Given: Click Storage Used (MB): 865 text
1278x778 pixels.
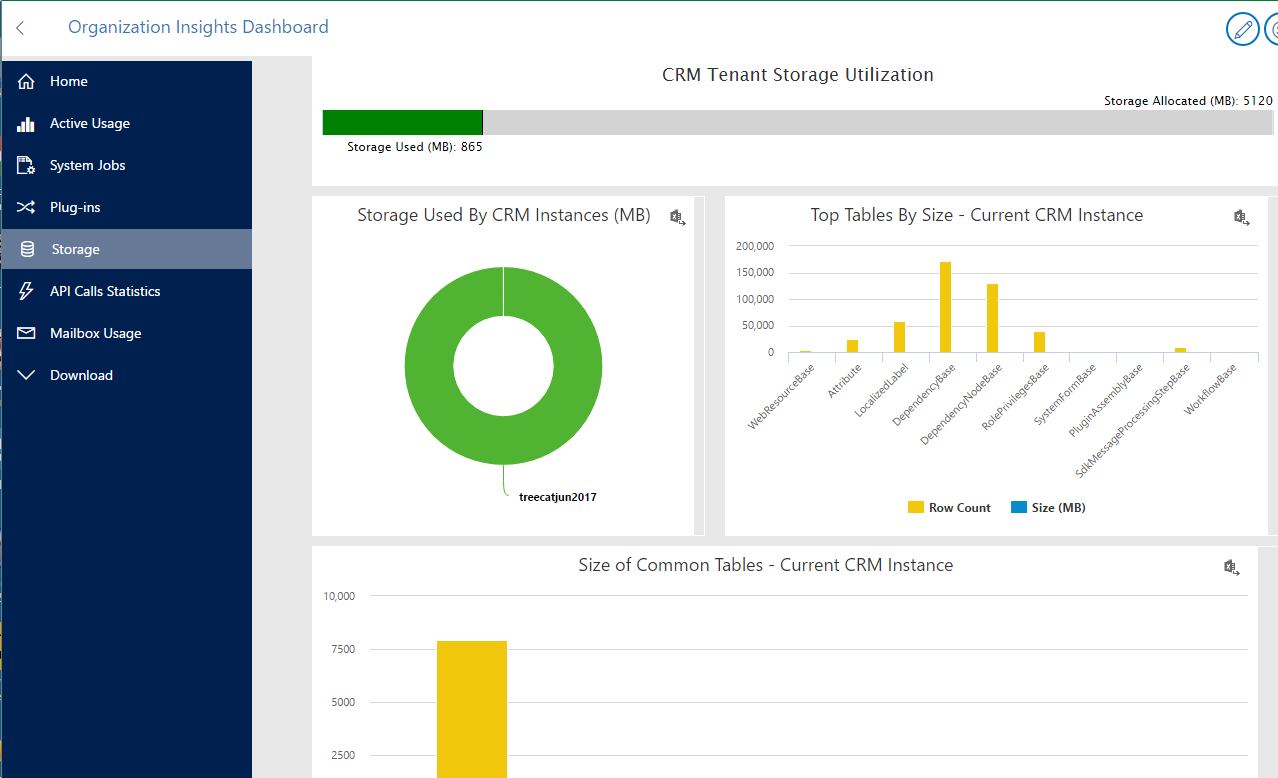Looking at the screenshot, I should click(415, 147).
